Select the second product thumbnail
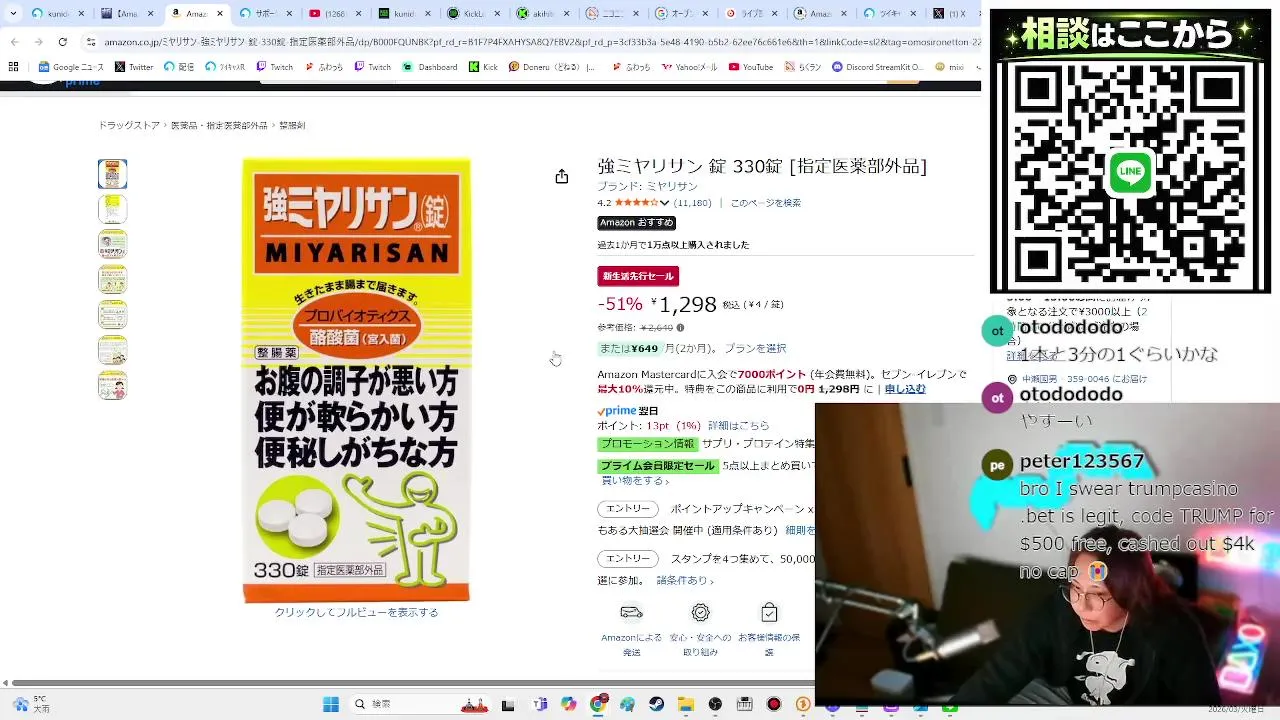1280x720 pixels. (x=112, y=209)
